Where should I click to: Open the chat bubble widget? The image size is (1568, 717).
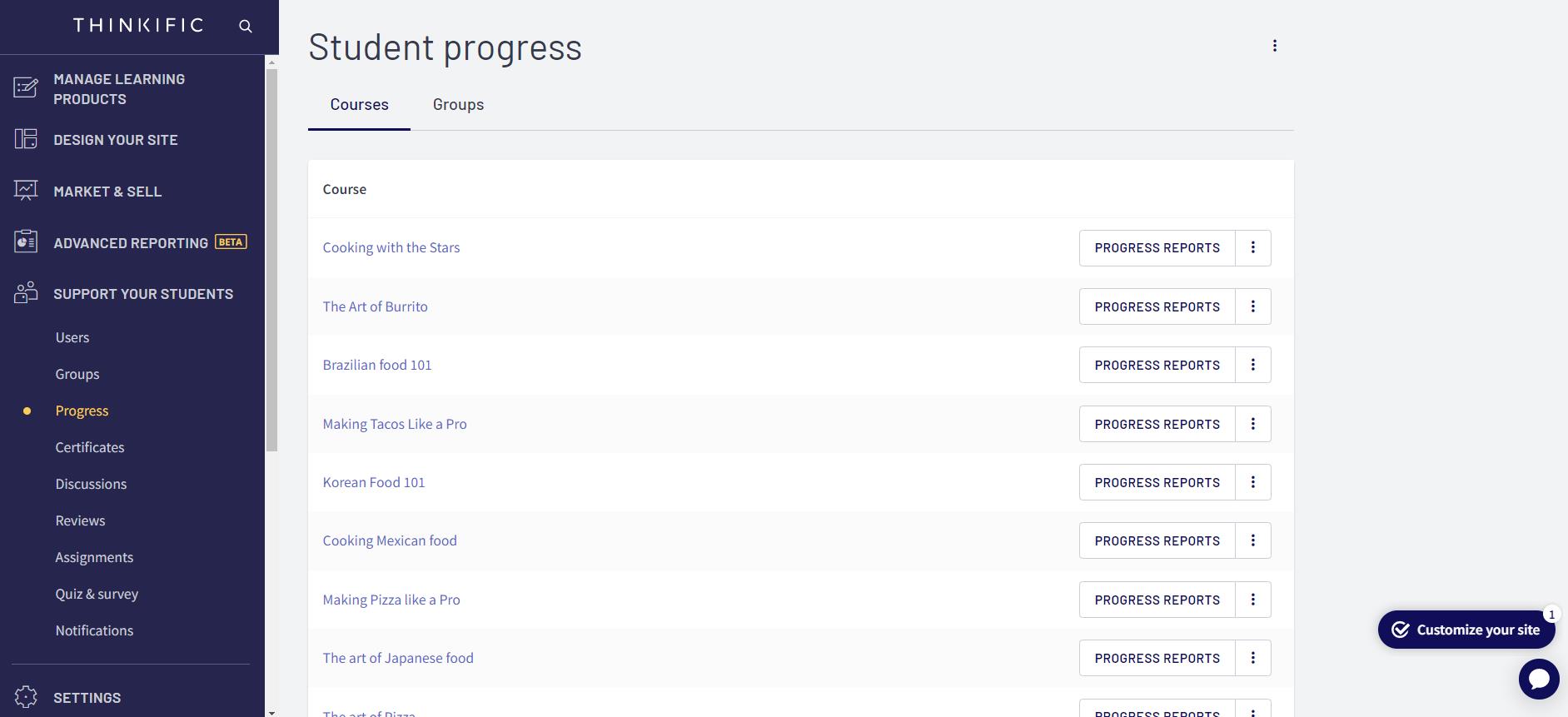[x=1538, y=679]
